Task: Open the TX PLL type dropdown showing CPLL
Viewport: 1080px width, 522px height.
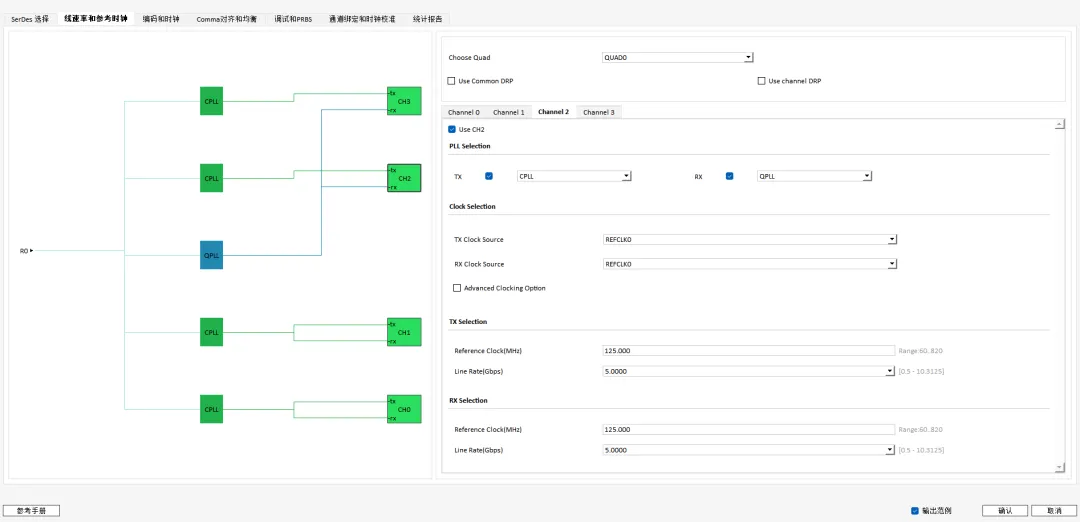Action: [574, 176]
